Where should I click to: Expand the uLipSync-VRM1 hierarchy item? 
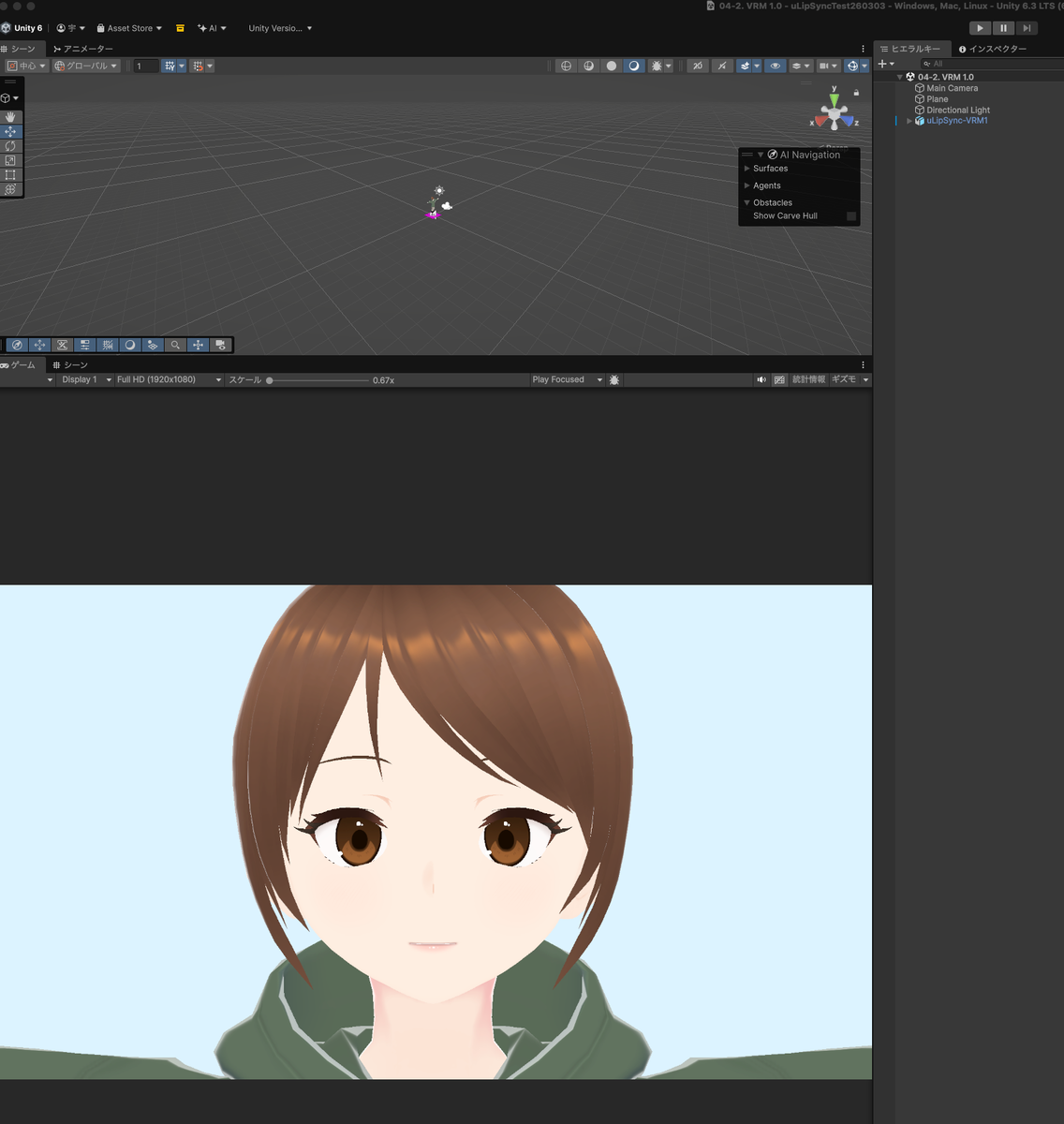[909, 121]
